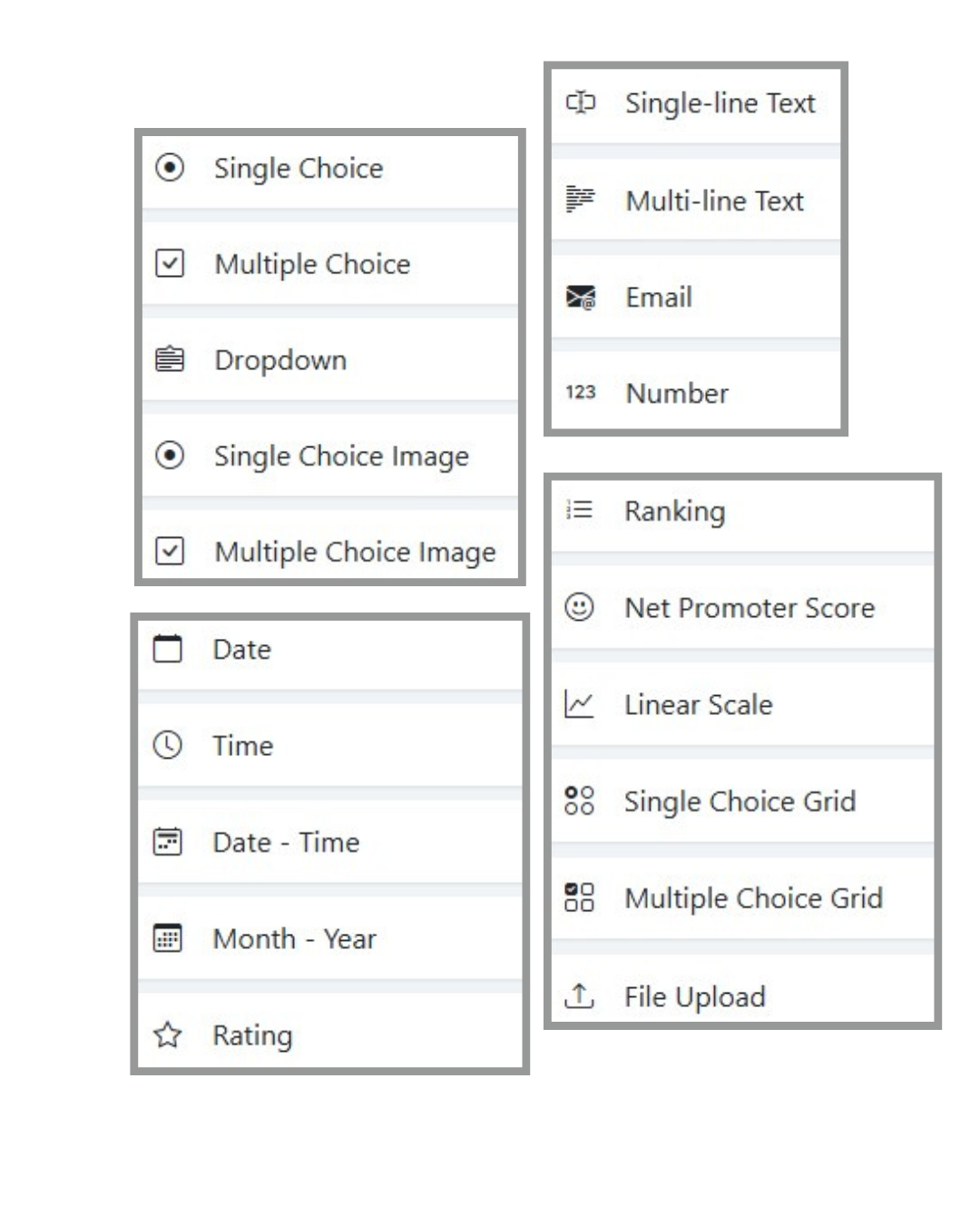Click the Multiple Choice checkbox icon

point(170,263)
